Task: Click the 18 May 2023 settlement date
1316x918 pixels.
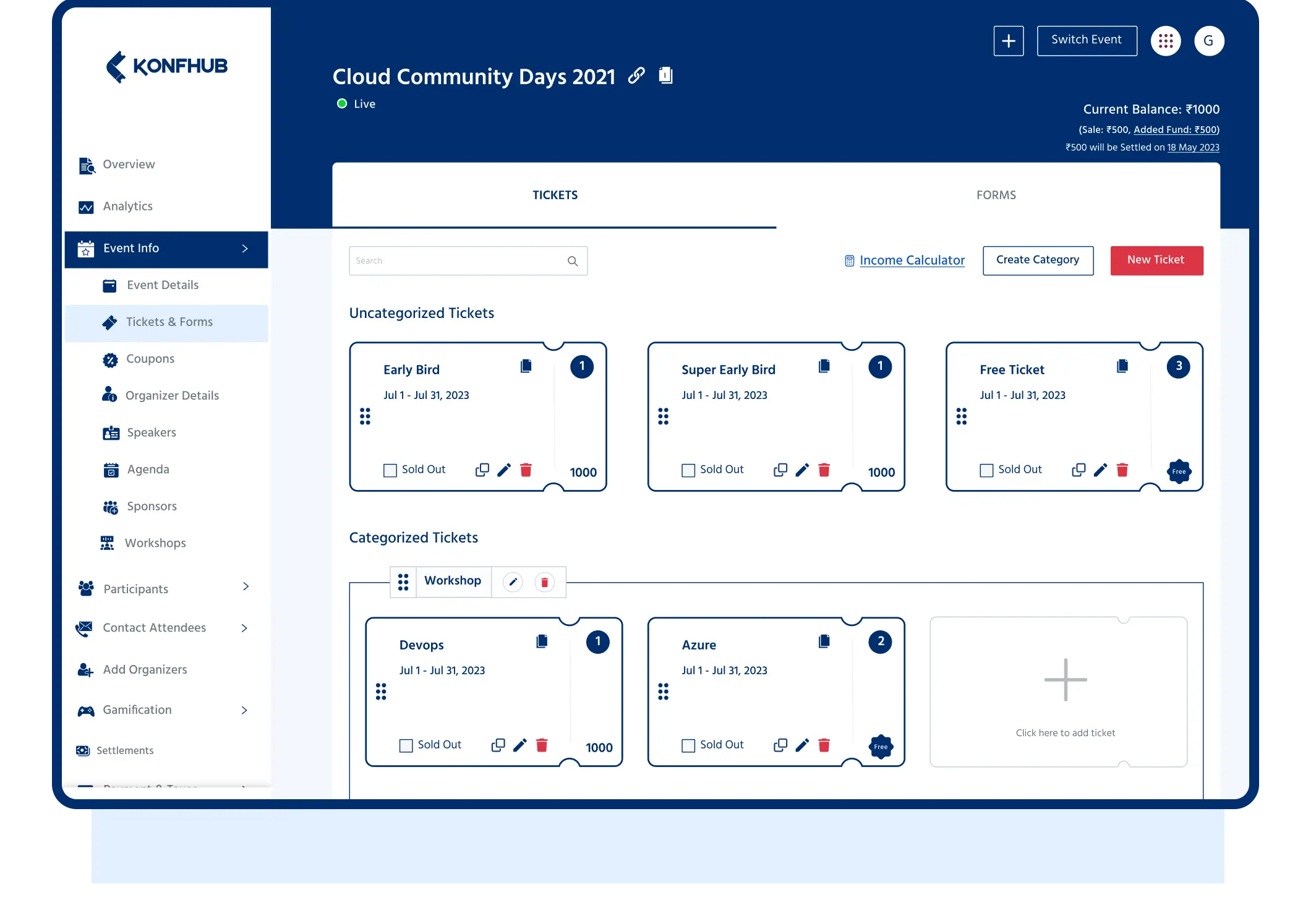Action: [1193, 148]
